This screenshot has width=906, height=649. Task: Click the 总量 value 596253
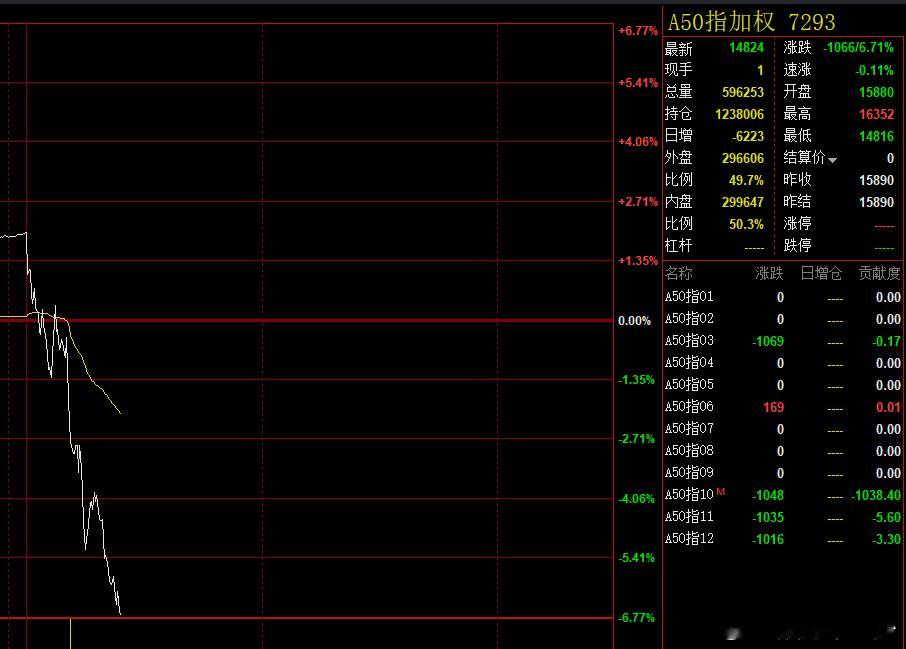pyautogui.click(x=742, y=92)
